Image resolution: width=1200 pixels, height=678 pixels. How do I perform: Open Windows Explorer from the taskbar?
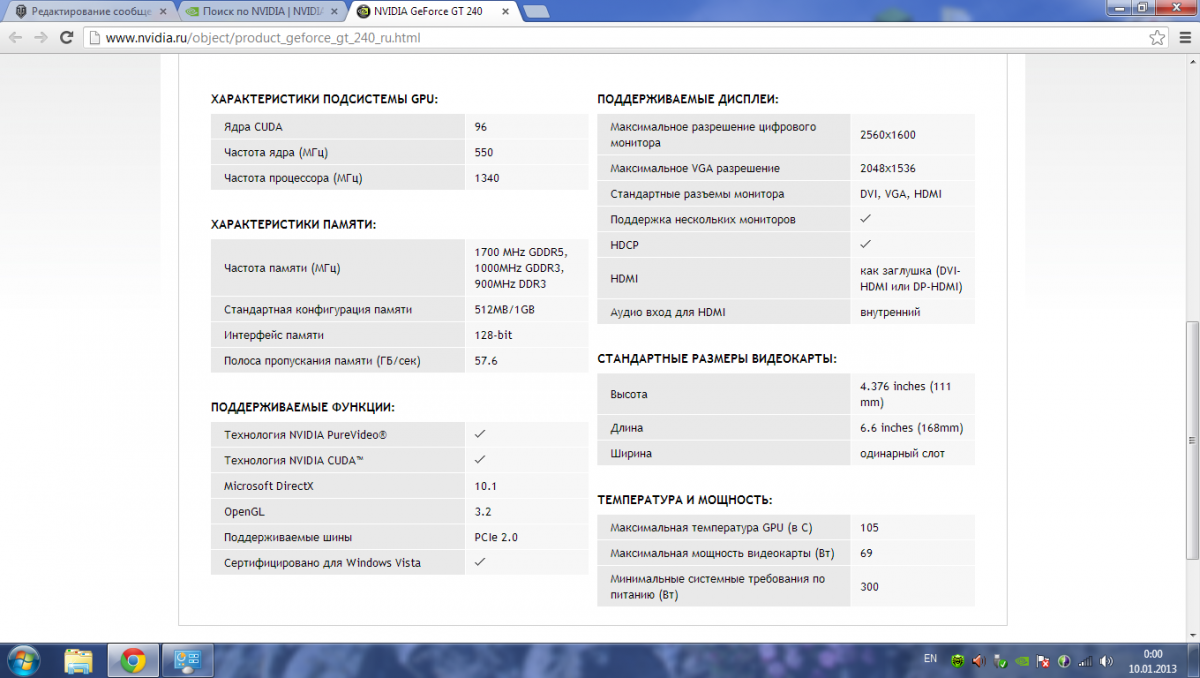79,660
